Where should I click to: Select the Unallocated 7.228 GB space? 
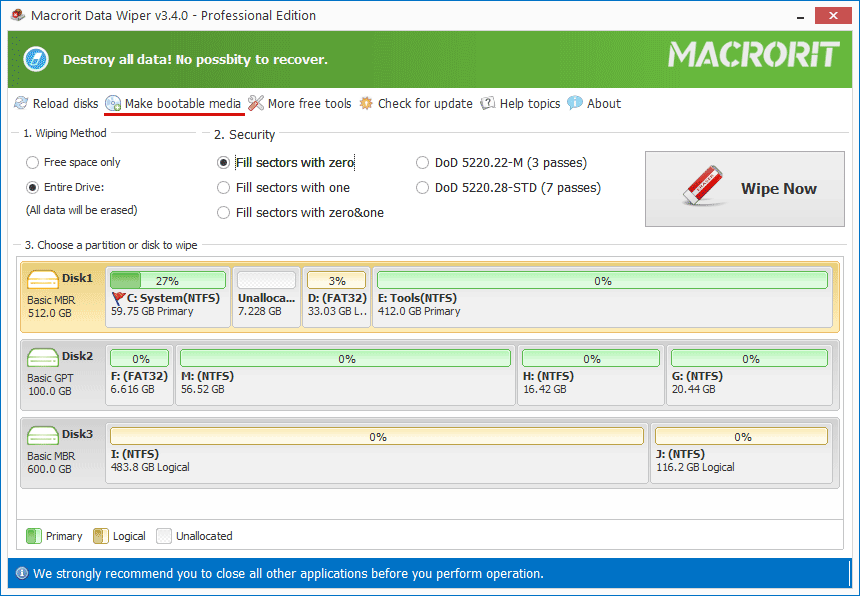(267, 297)
